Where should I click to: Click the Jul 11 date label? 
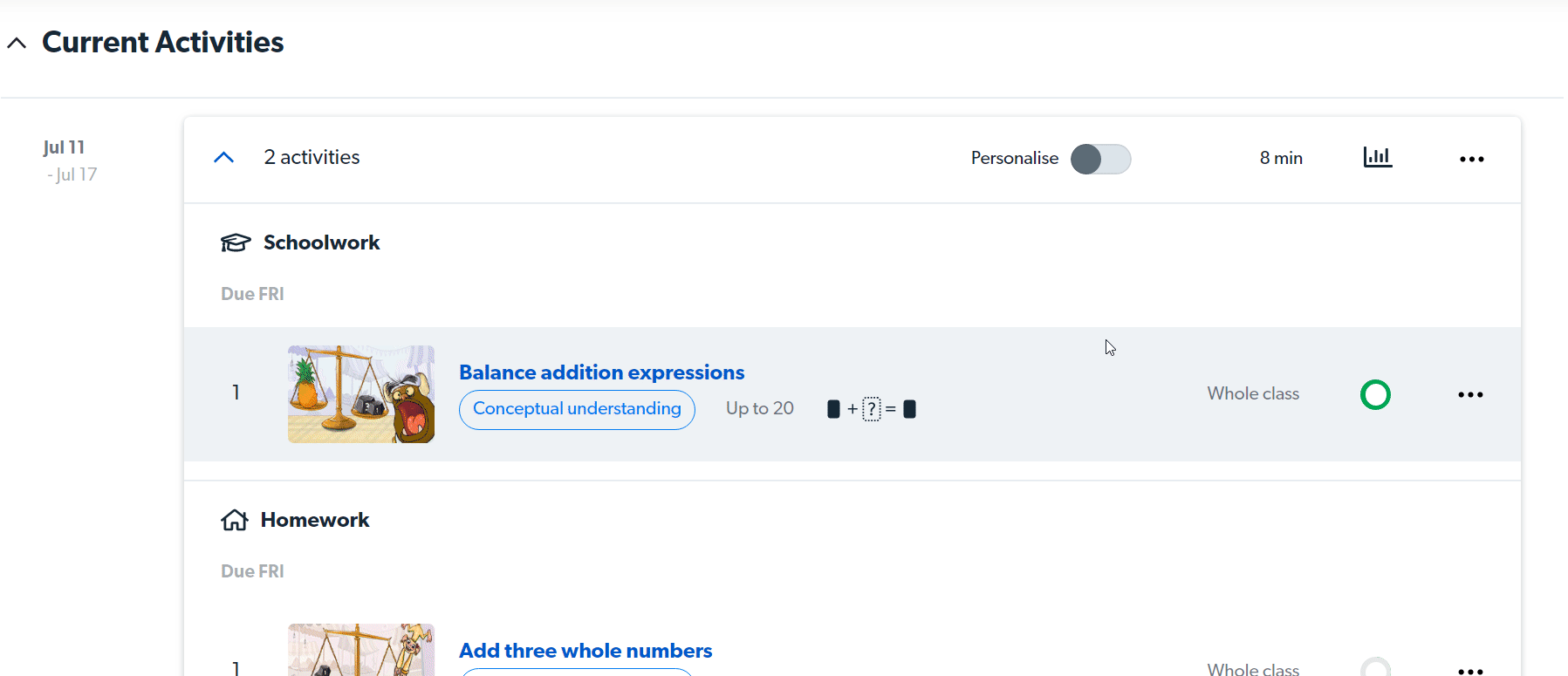pos(64,147)
